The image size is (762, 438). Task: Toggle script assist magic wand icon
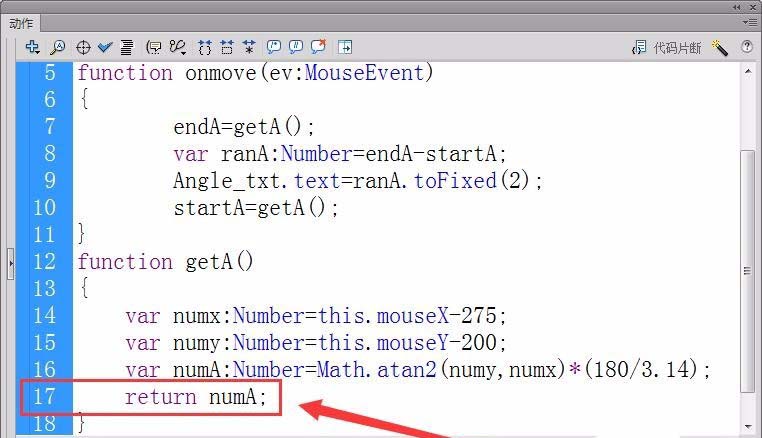(x=719, y=48)
